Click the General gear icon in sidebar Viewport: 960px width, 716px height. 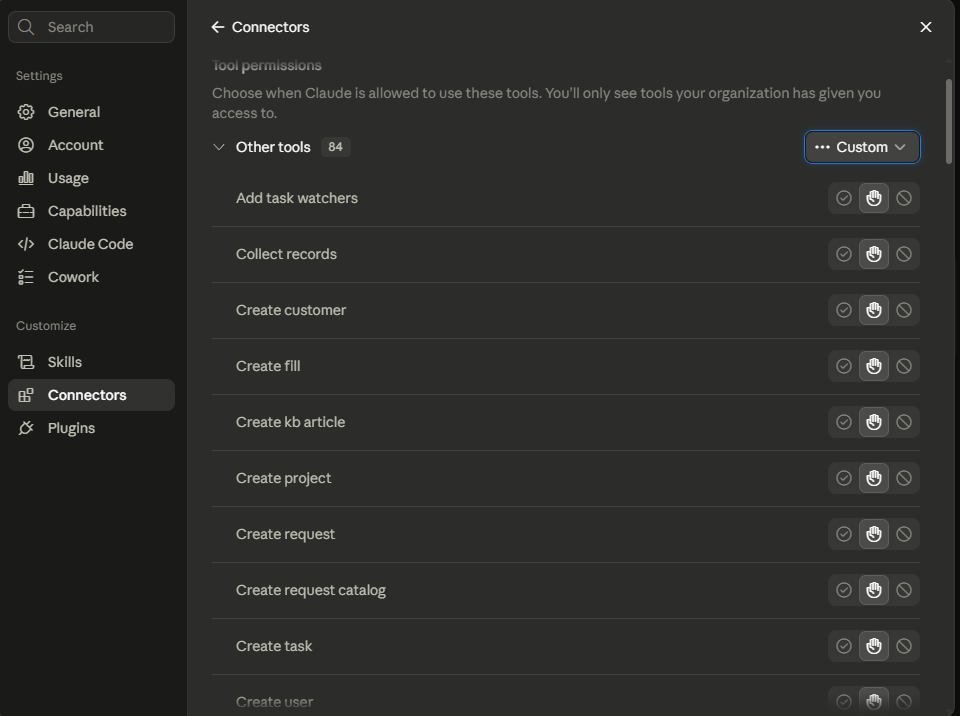(x=26, y=112)
